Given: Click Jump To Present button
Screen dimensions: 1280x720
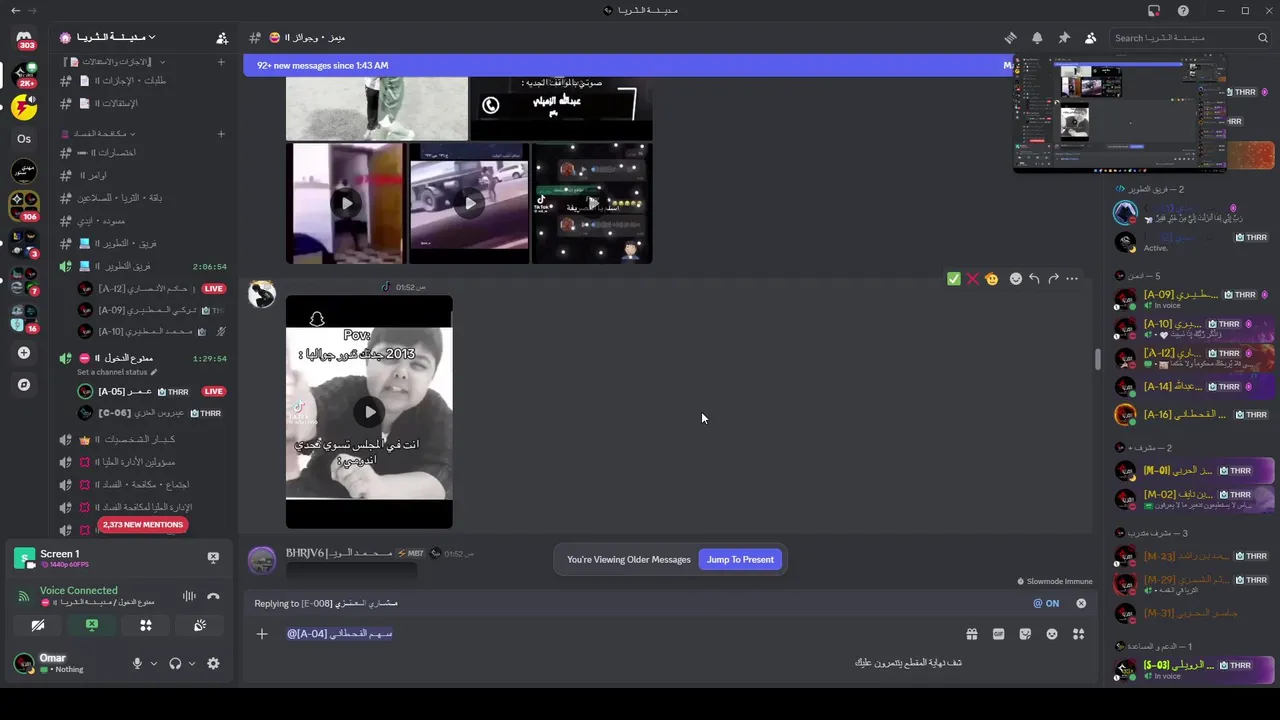Looking at the screenshot, I should click(x=740, y=559).
